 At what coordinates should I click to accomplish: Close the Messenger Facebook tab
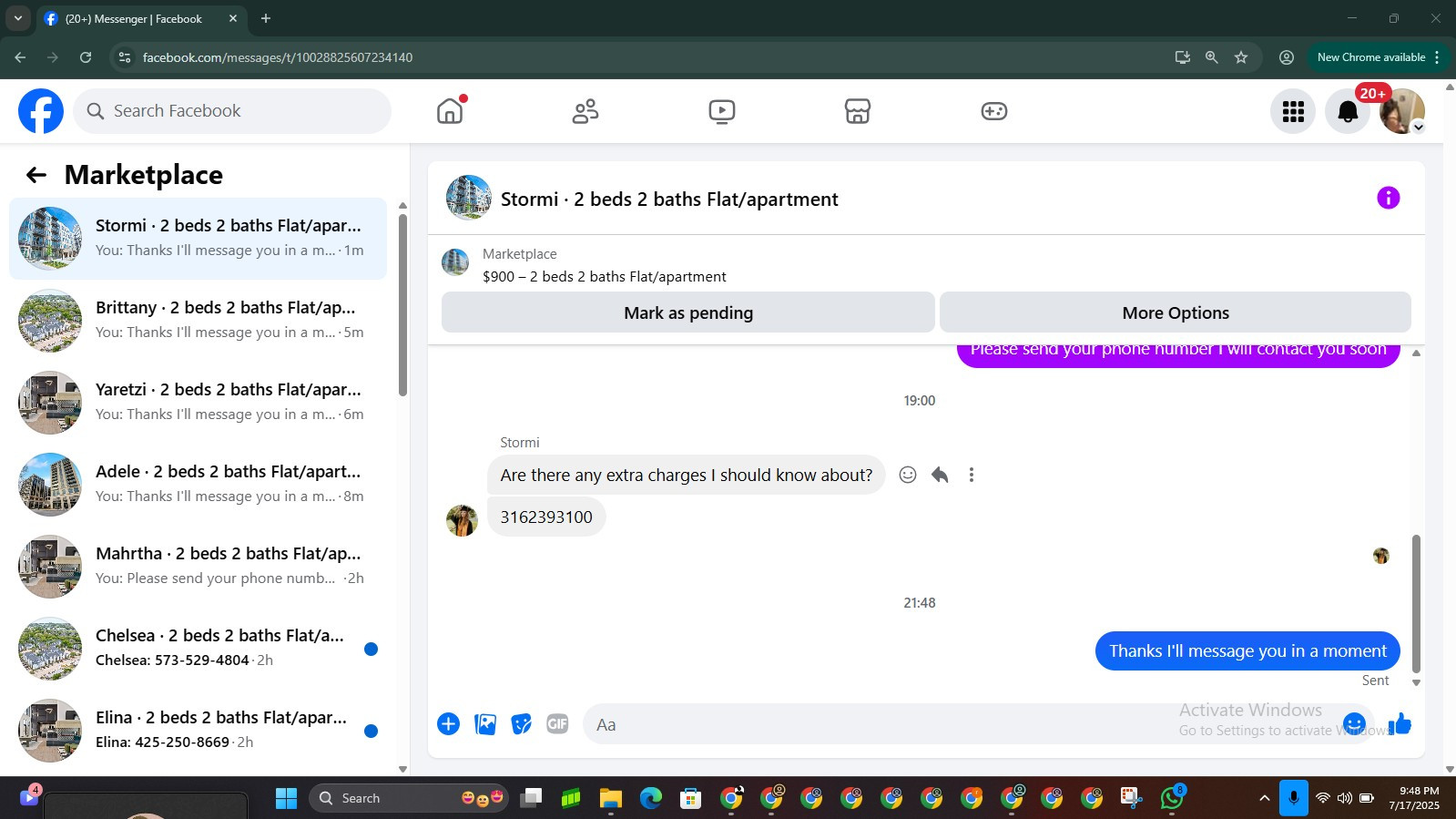point(233,18)
